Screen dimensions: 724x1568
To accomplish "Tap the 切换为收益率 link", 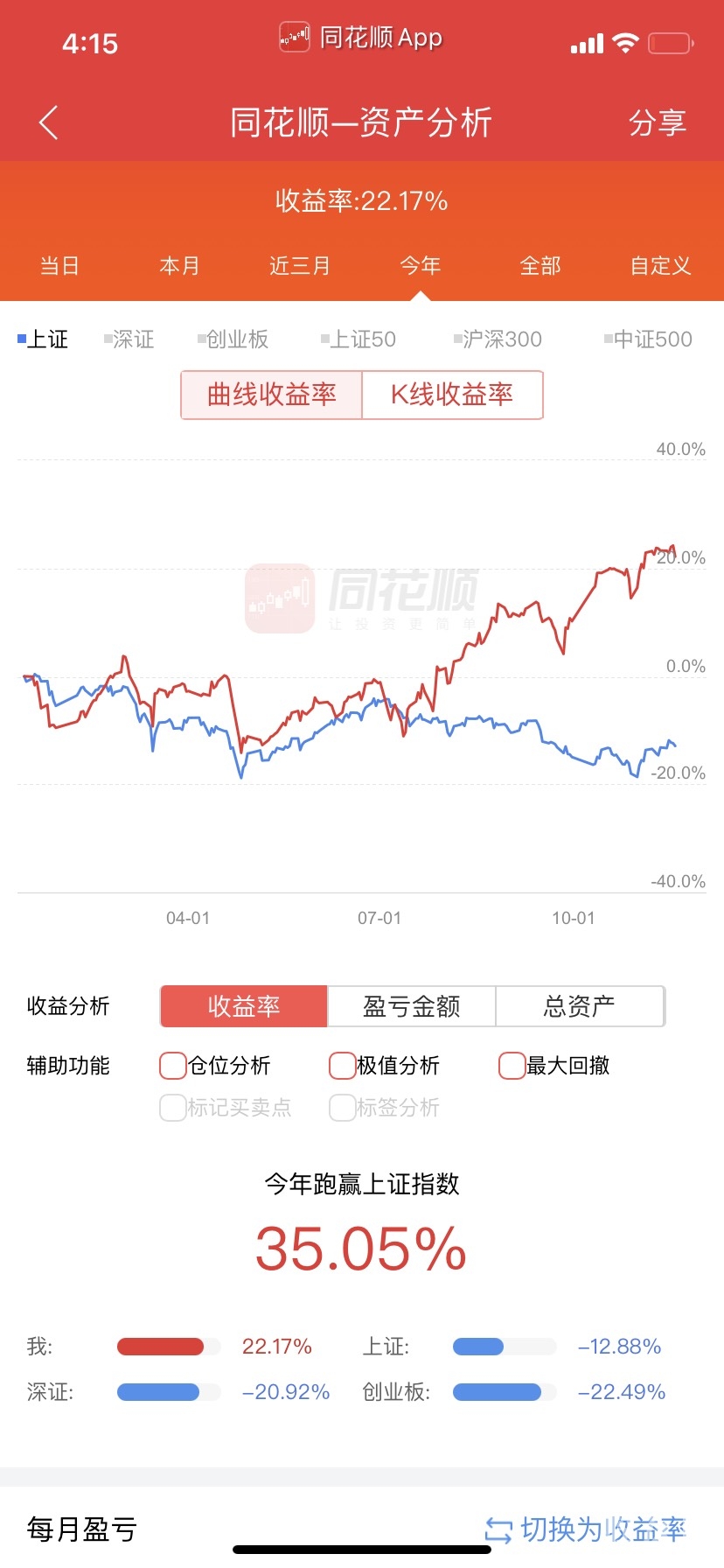I will pyautogui.click(x=603, y=1529).
